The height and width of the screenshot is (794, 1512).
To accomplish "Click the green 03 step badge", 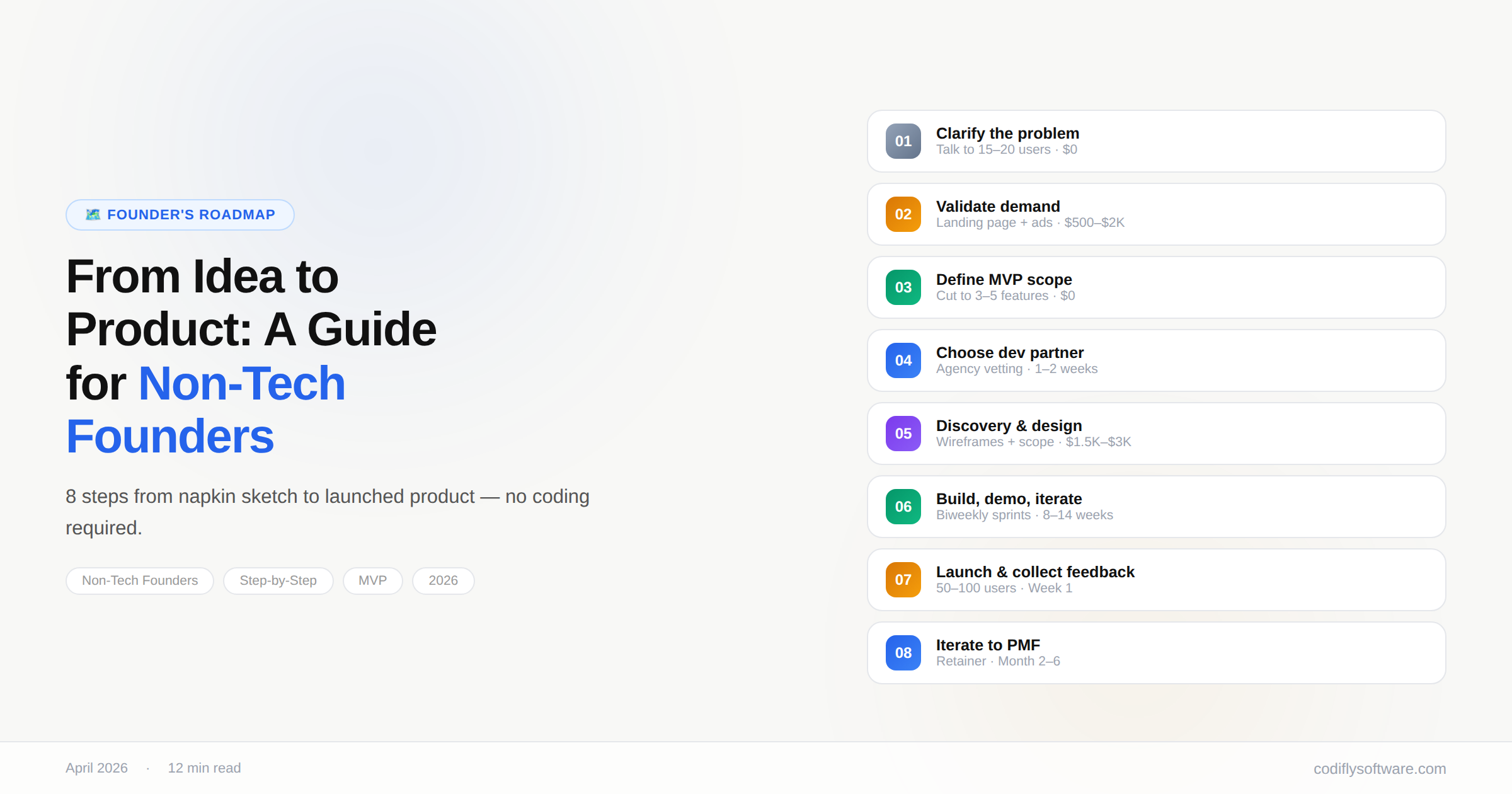I will [x=903, y=287].
